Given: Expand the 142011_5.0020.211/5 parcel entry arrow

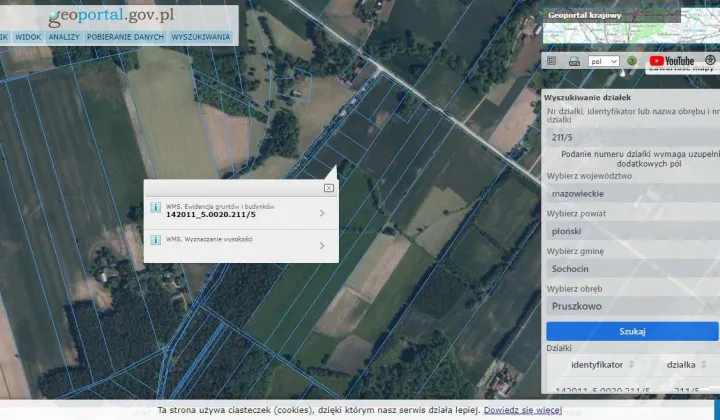Looking at the screenshot, I should point(322,213).
